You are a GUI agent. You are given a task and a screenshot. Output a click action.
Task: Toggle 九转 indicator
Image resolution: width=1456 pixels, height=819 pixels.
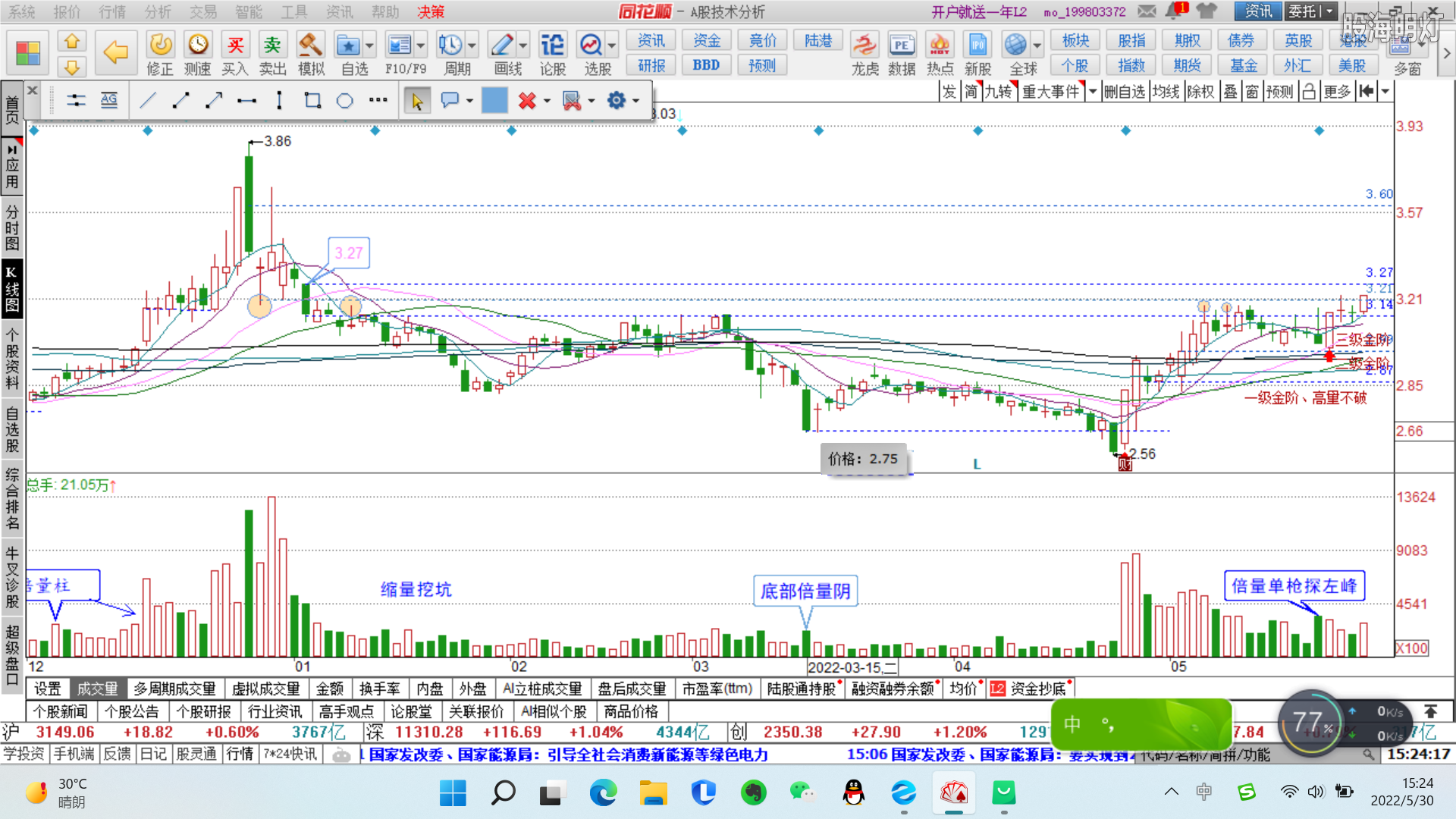998,92
